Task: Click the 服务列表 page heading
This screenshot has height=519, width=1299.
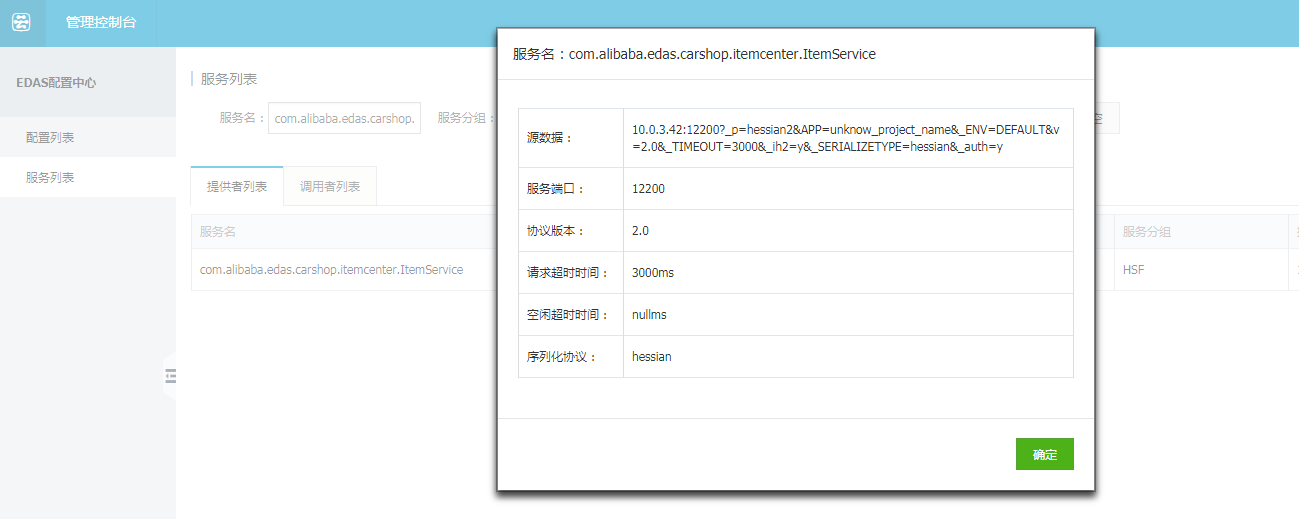Action: click(x=229, y=79)
